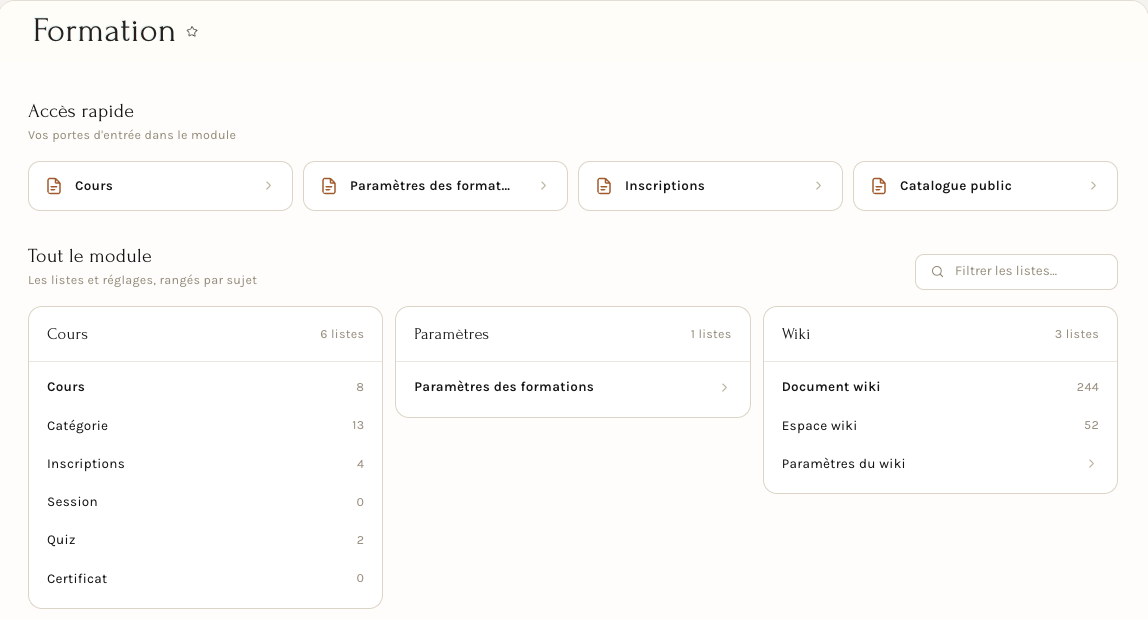Open the Cours list in the Cours section
The image size is (1148, 620).
(205, 387)
